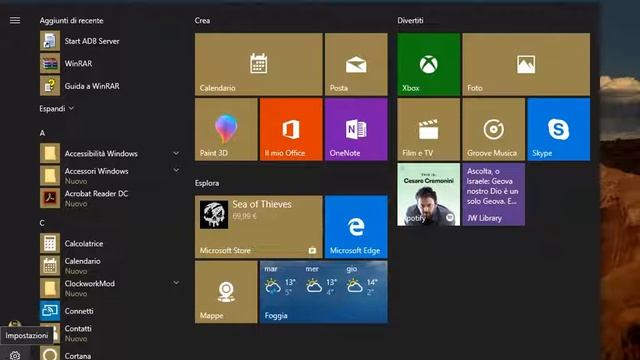Open Contatti from the app list
Screen dimensions: 640x360
pyautogui.click(x=110, y=333)
